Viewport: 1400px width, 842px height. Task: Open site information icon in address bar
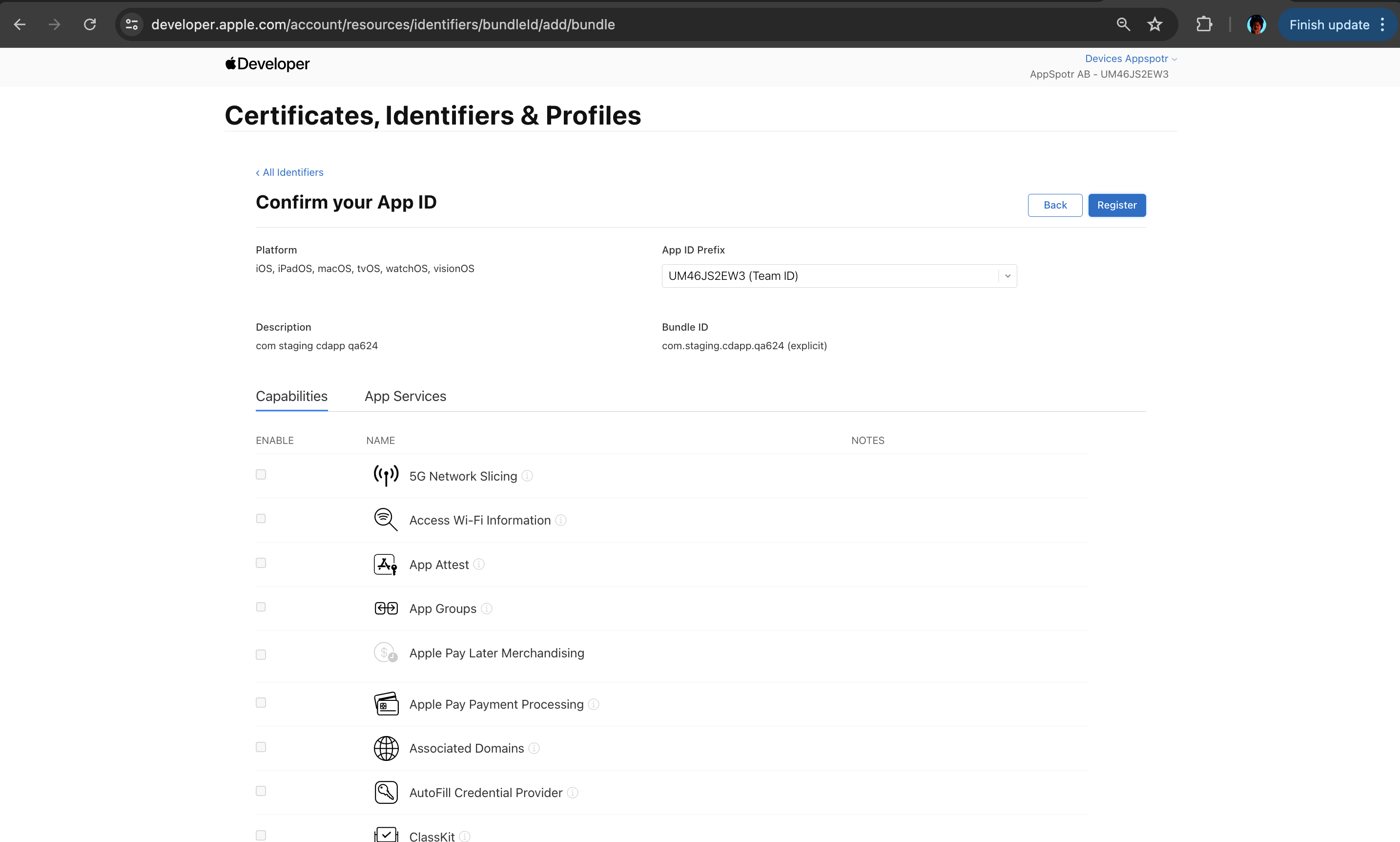coord(131,24)
